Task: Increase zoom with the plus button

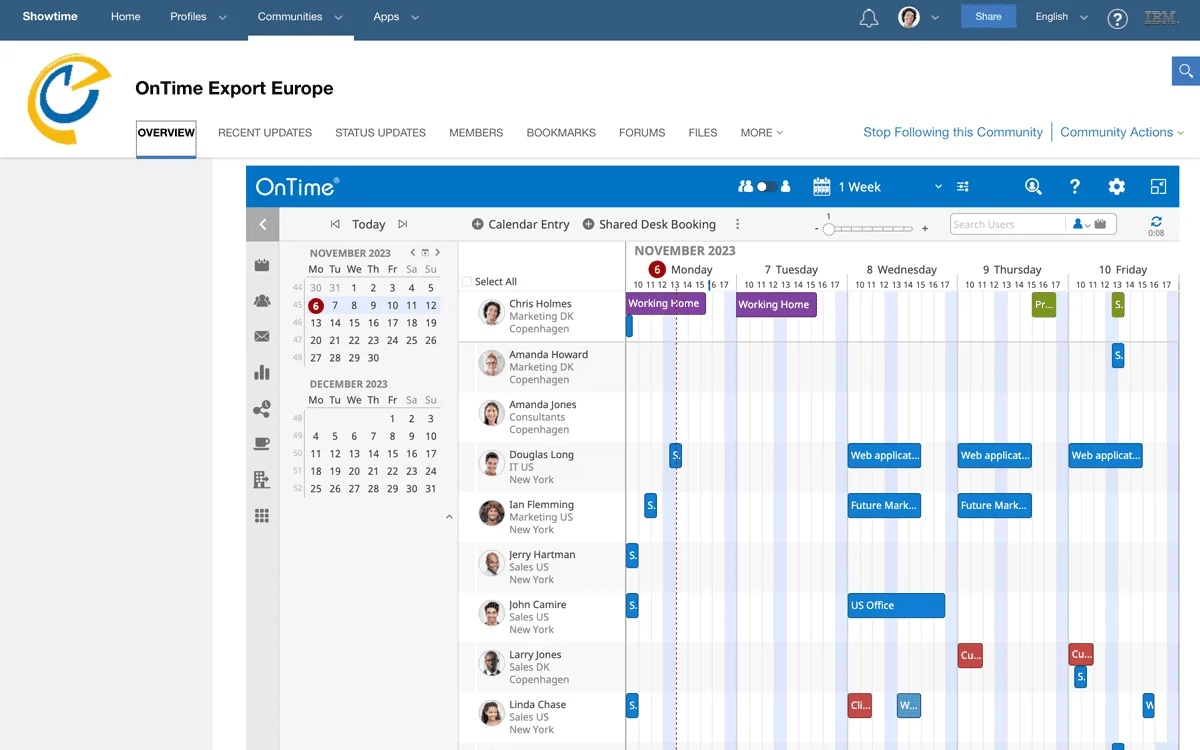Action: pyautogui.click(x=925, y=229)
